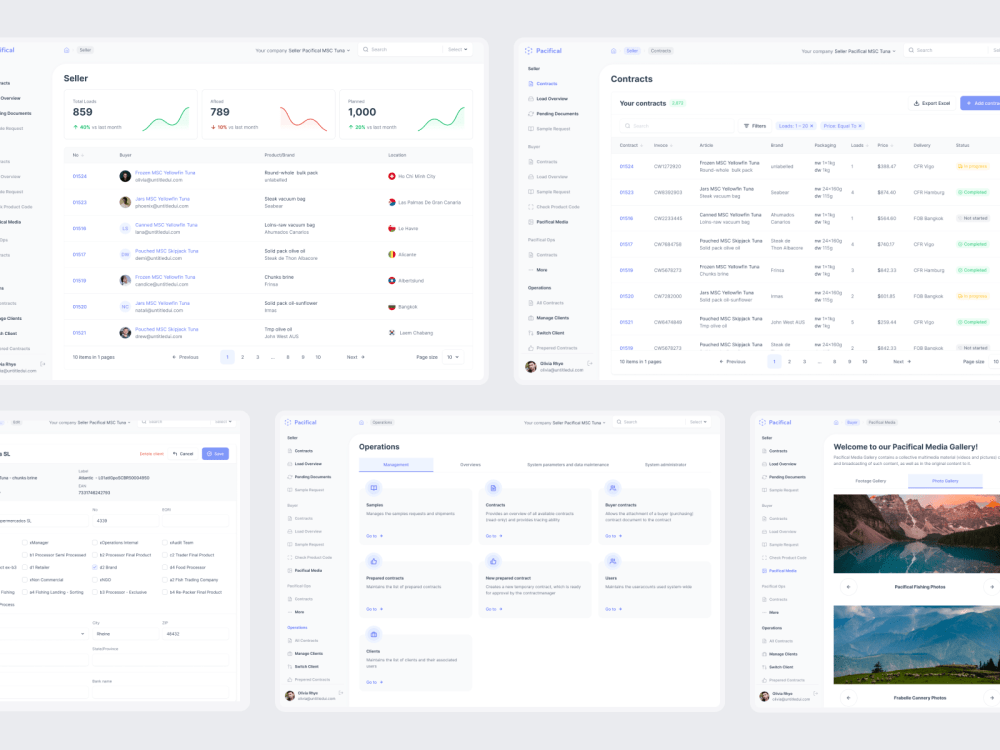The height and width of the screenshot is (750, 1000).
Task: Open Filters button in Contracts screen
Action: [754, 126]
